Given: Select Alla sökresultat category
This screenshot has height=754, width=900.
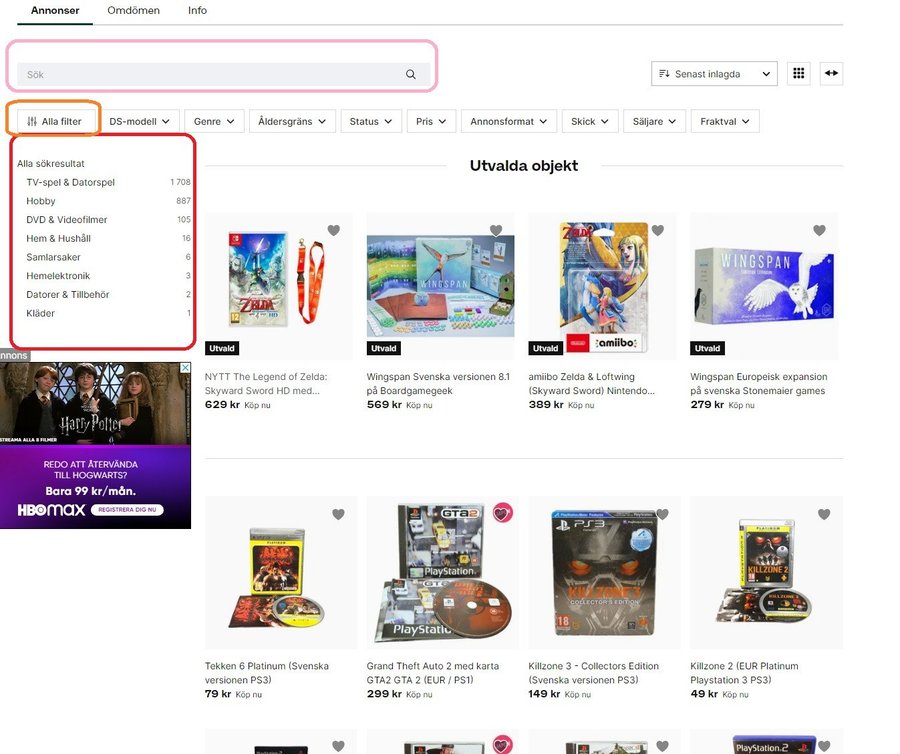Looking at the screenshot, I should (x=51, y=164).
